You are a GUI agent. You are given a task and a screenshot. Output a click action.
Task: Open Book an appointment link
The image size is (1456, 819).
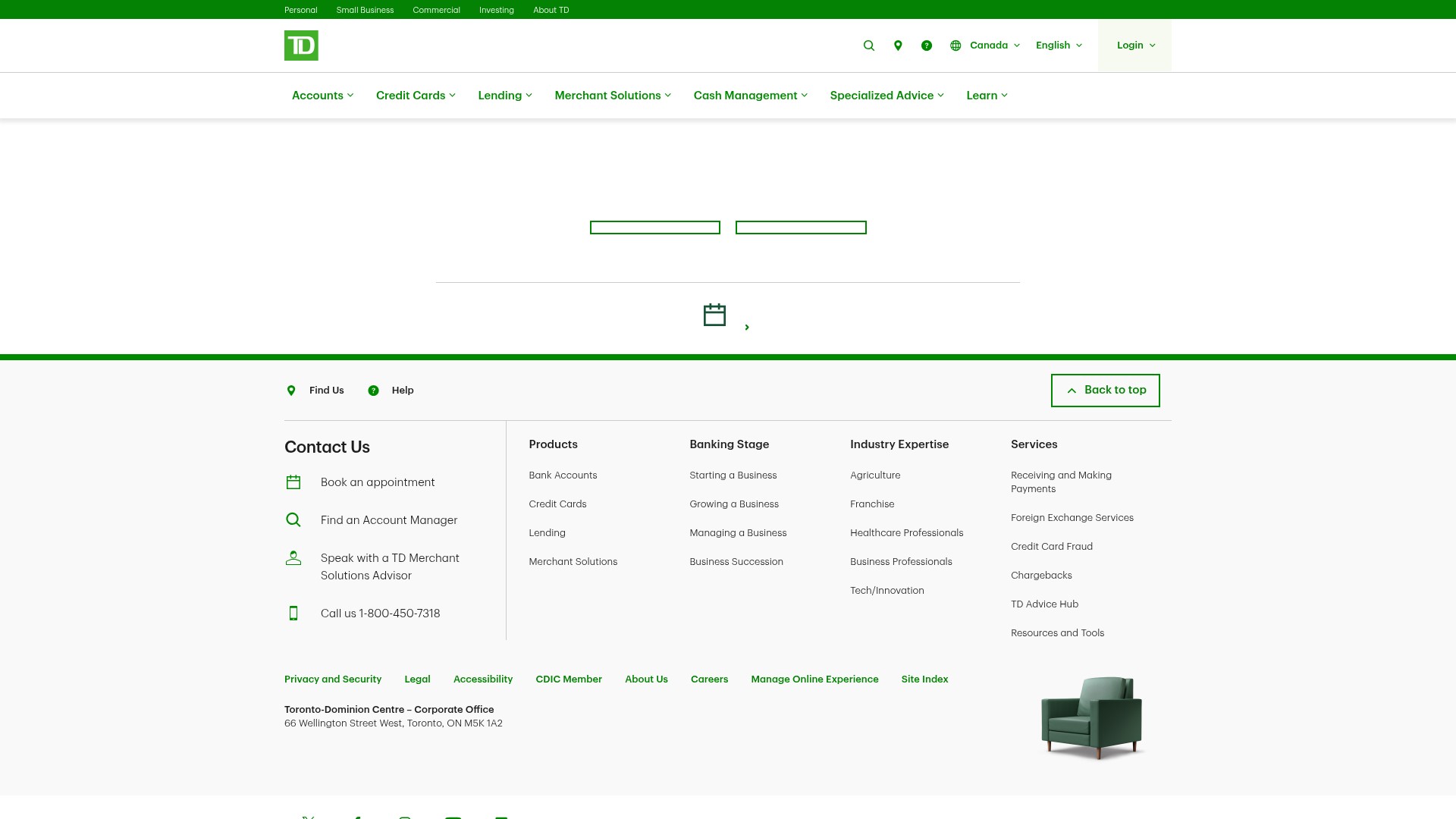pyautogui.click(x=378, y=482)
